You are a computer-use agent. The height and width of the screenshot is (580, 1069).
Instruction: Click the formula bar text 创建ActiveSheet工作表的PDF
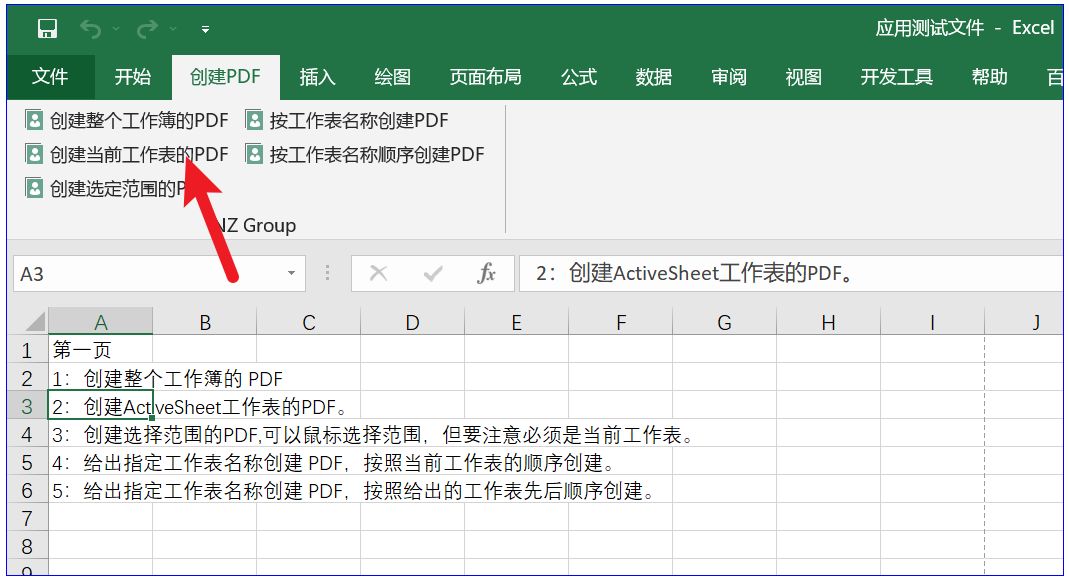point(710,273)
